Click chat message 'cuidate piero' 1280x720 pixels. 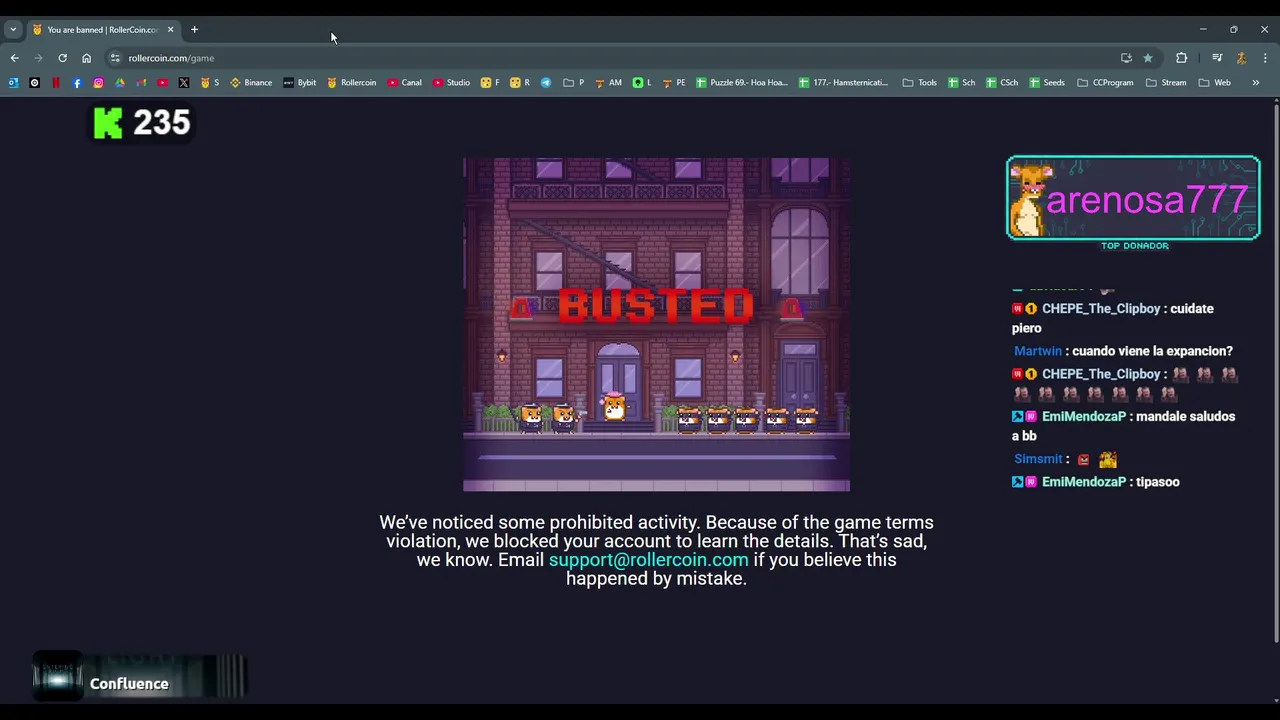1113,318
